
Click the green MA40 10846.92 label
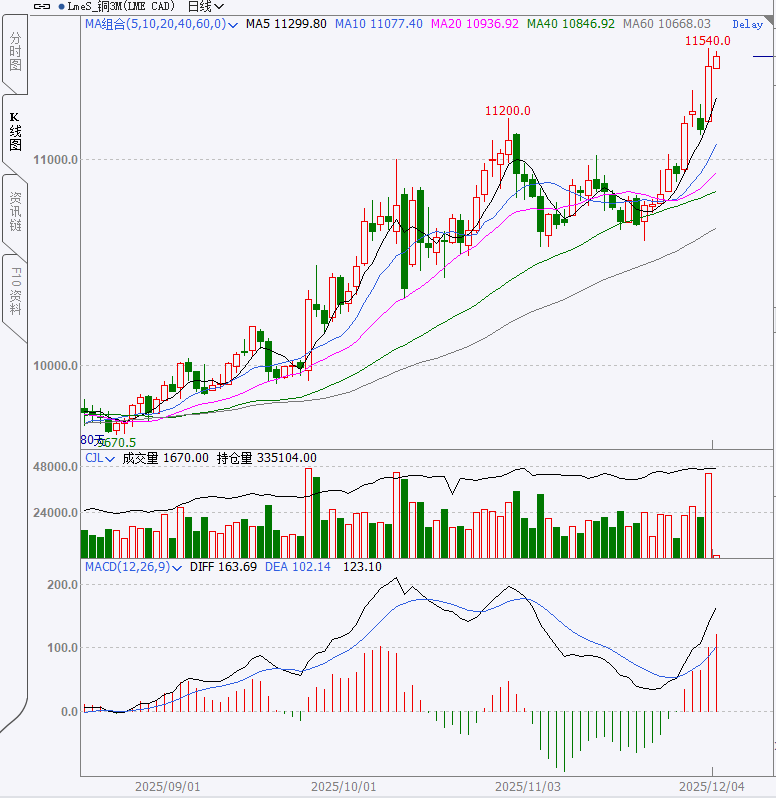tap(571, 23)
